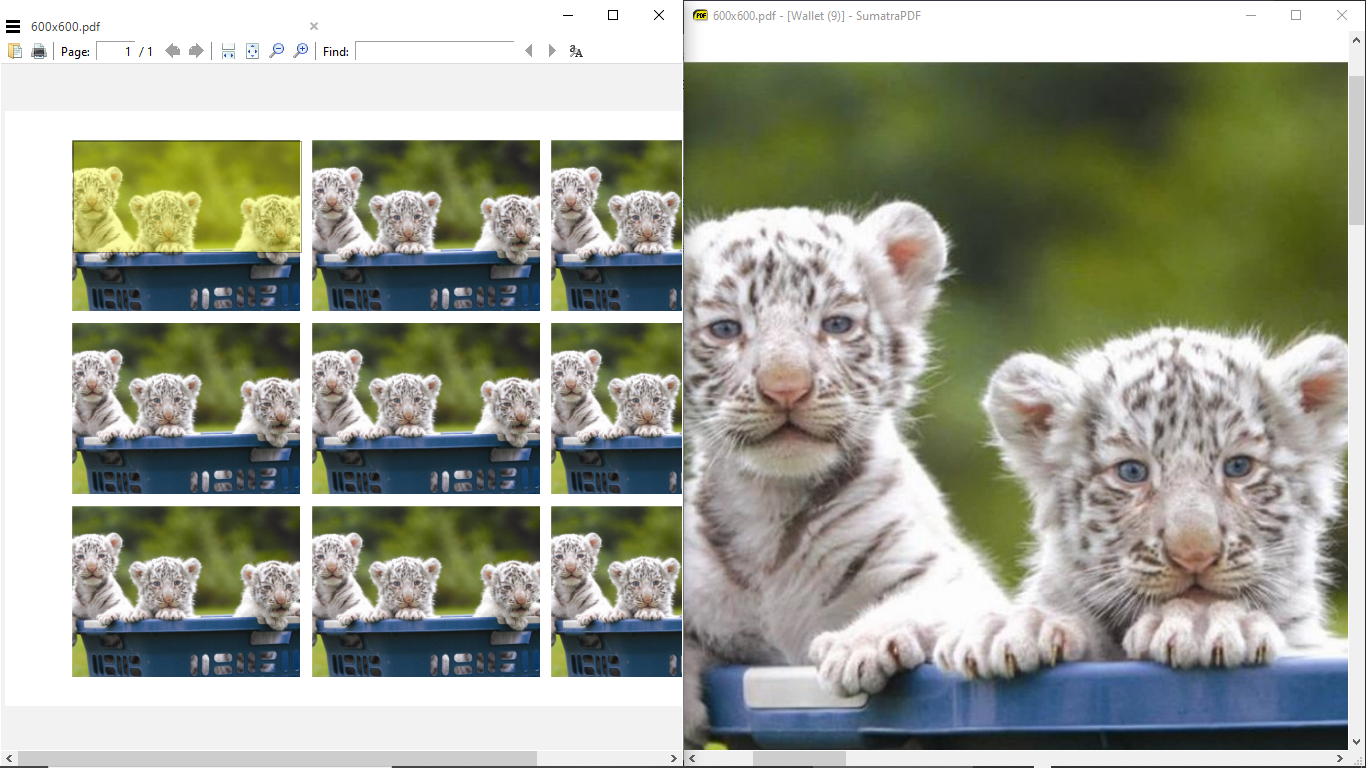Click the find previous arrow
1366x768 pixels.
tap(529, 50)
